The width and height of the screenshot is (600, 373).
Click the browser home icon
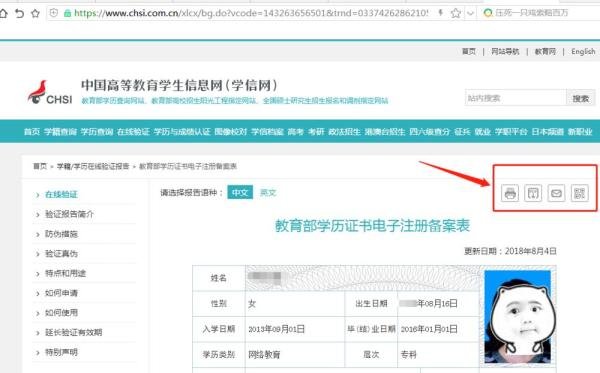click(x=3, y=14)
